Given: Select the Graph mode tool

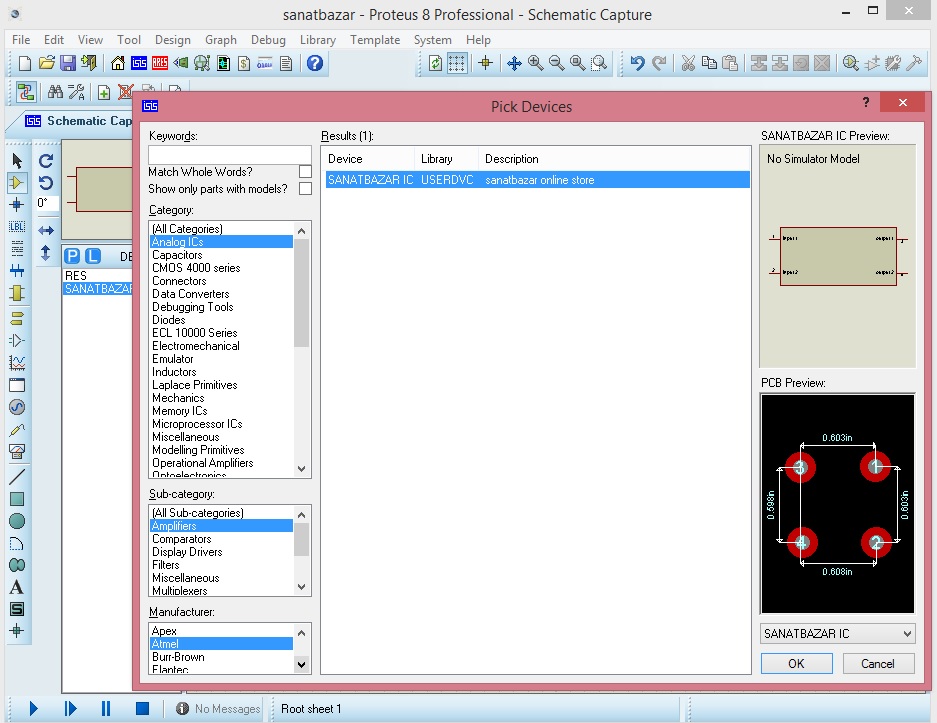Looking at the screenshot, I should pyautogui.click(x=17, y=363).
